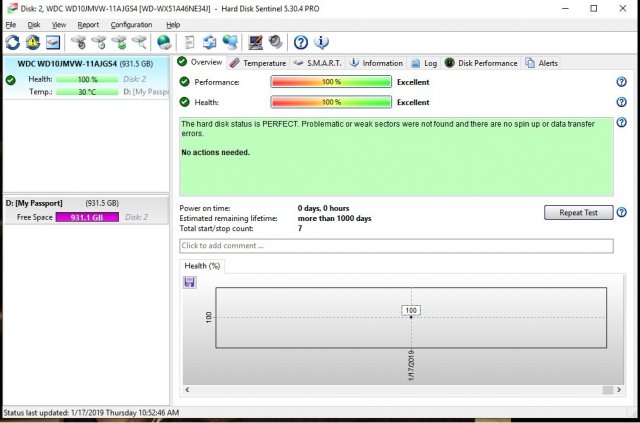Click the document report toolbar icon
This screenshot has height=423, width=640.
pyautogui.click(x=188, y=42)
